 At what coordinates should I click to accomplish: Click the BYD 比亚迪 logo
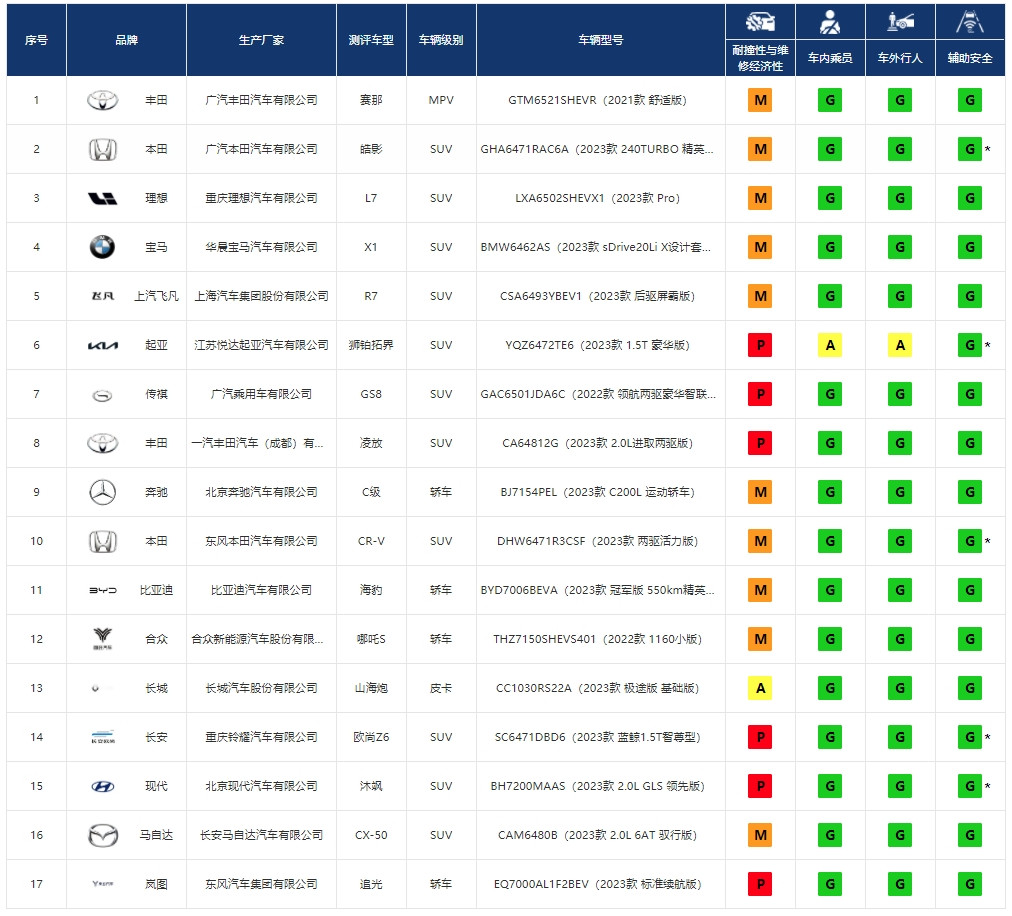coord(103,591)
